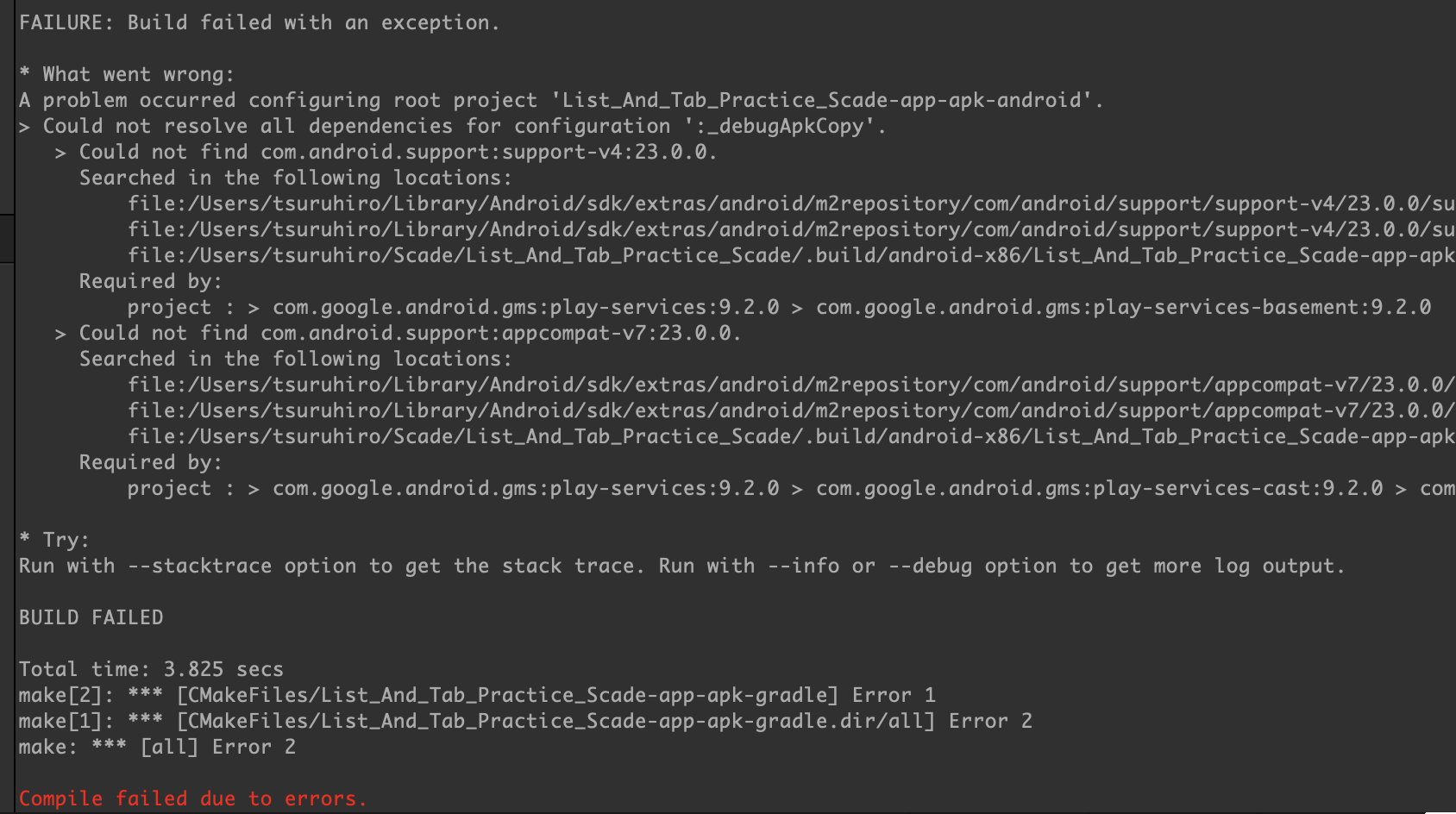Click the first support-v4 m2repository file path
The width and height of the screenshot is (1456, 814).
click(x=790, y=203)
